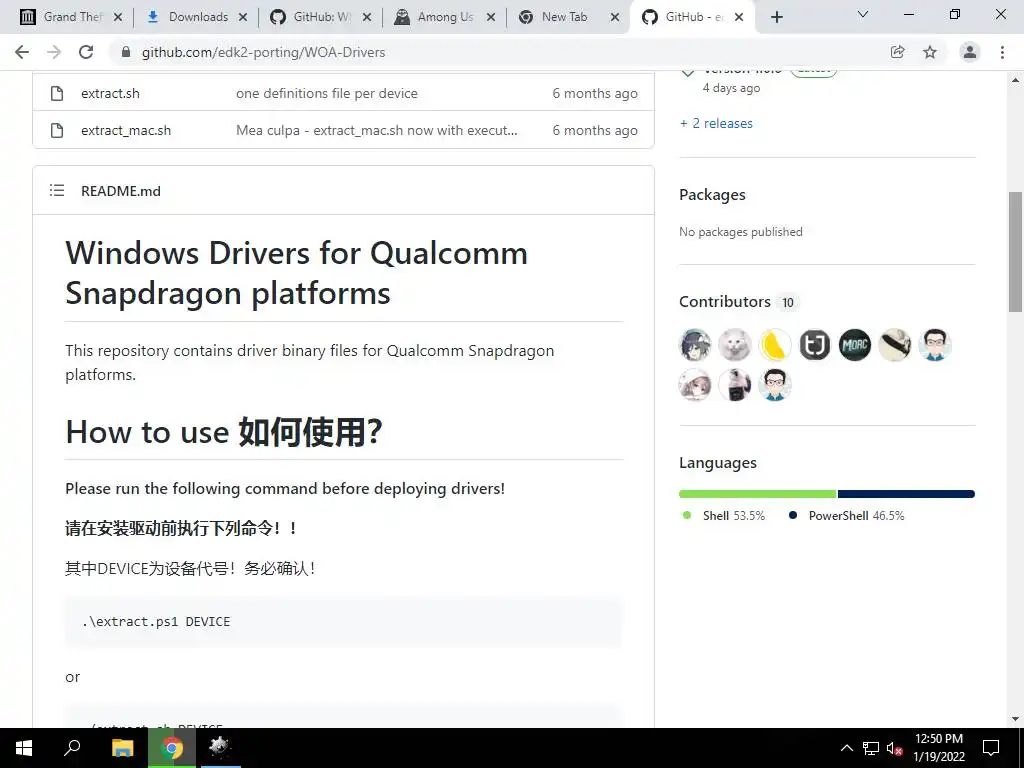Click the Contributors count badge 10
1024x768 pixels.
coord(788,302)
